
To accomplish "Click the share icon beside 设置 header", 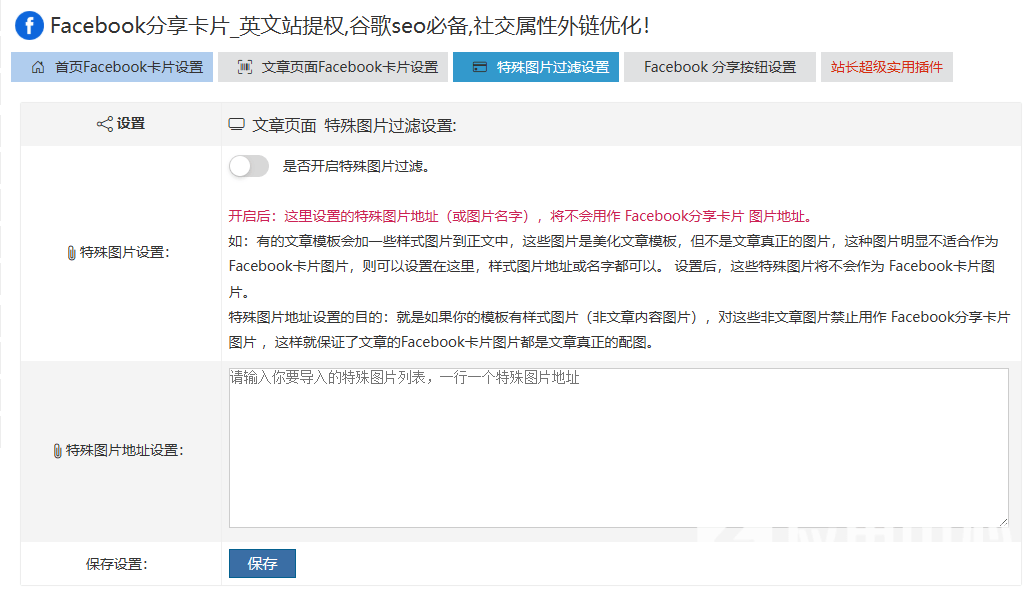I will [x=104, y=124].
